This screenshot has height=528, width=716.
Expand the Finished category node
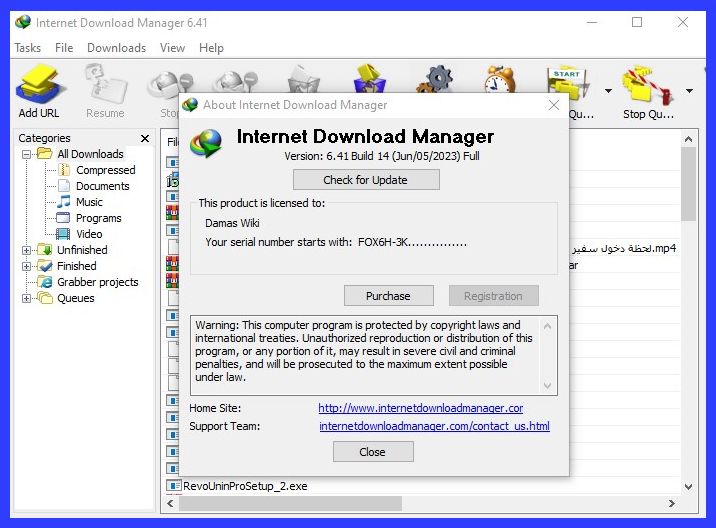tap(26, 266)
